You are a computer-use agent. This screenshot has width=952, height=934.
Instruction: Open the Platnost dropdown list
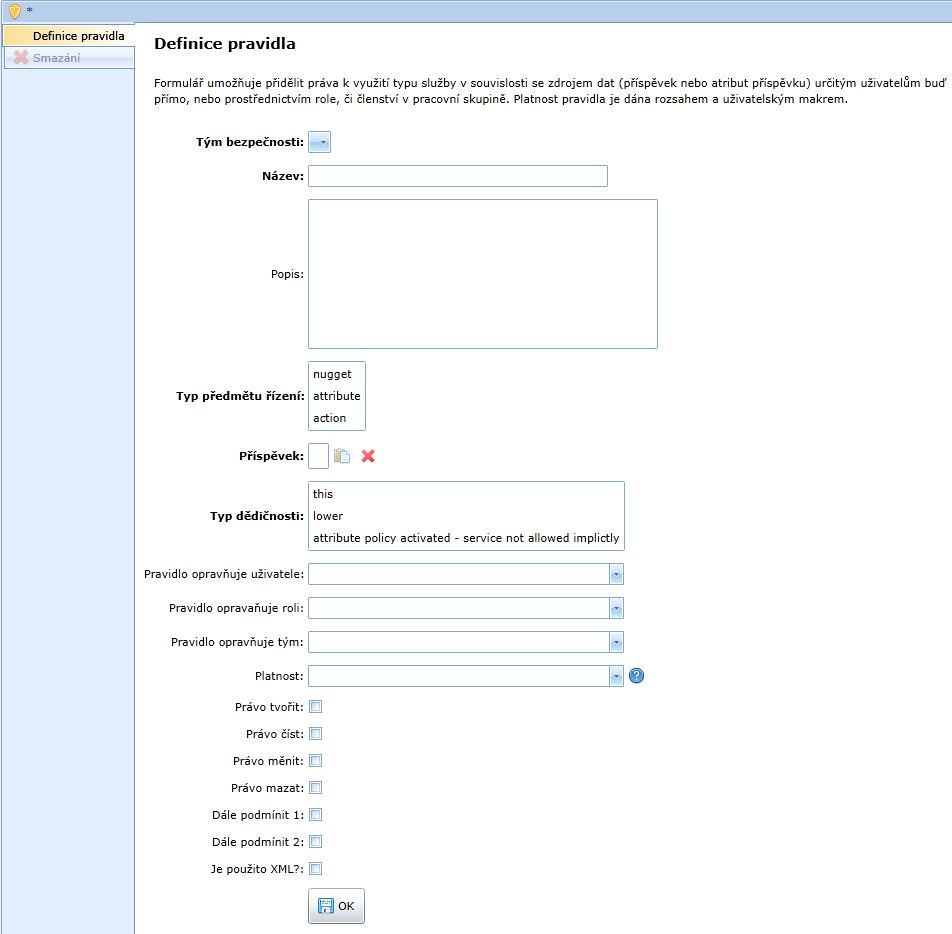coord(616,676)
